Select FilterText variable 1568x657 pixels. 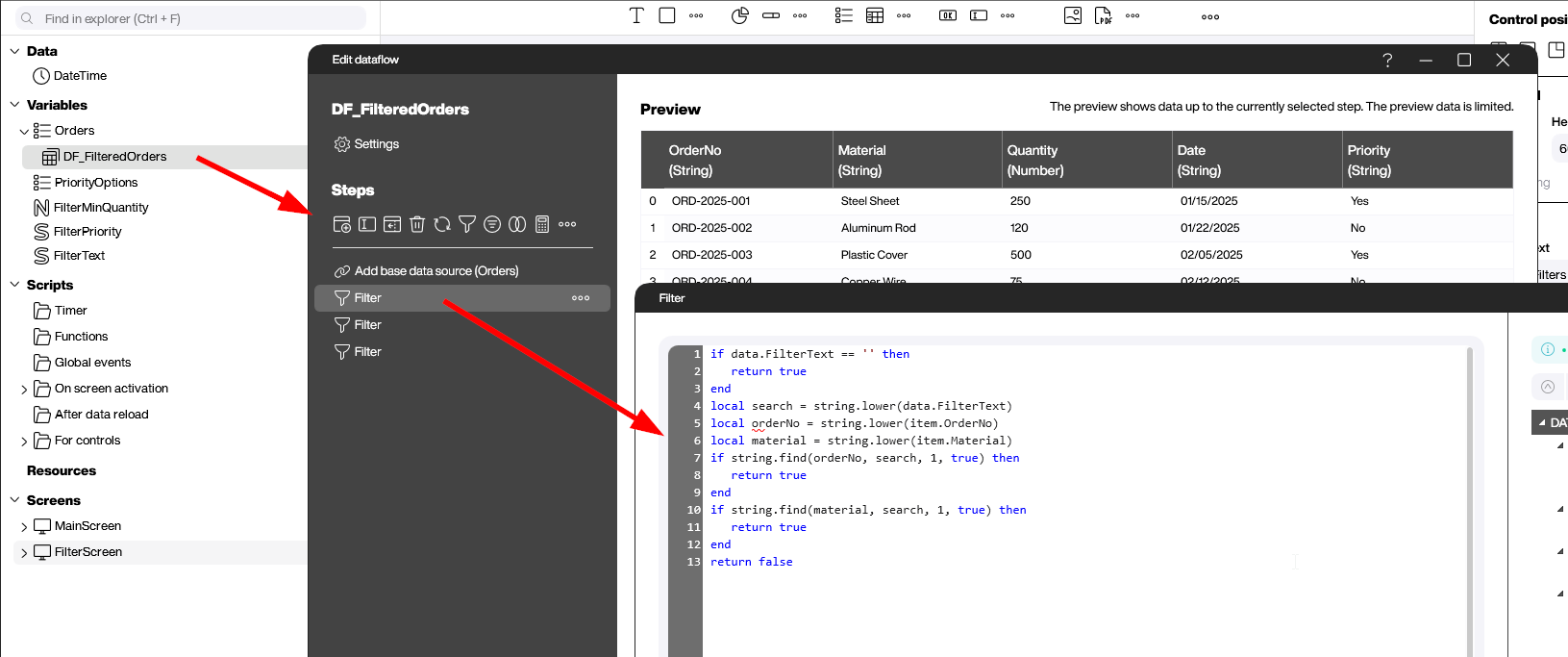point(79,256)
